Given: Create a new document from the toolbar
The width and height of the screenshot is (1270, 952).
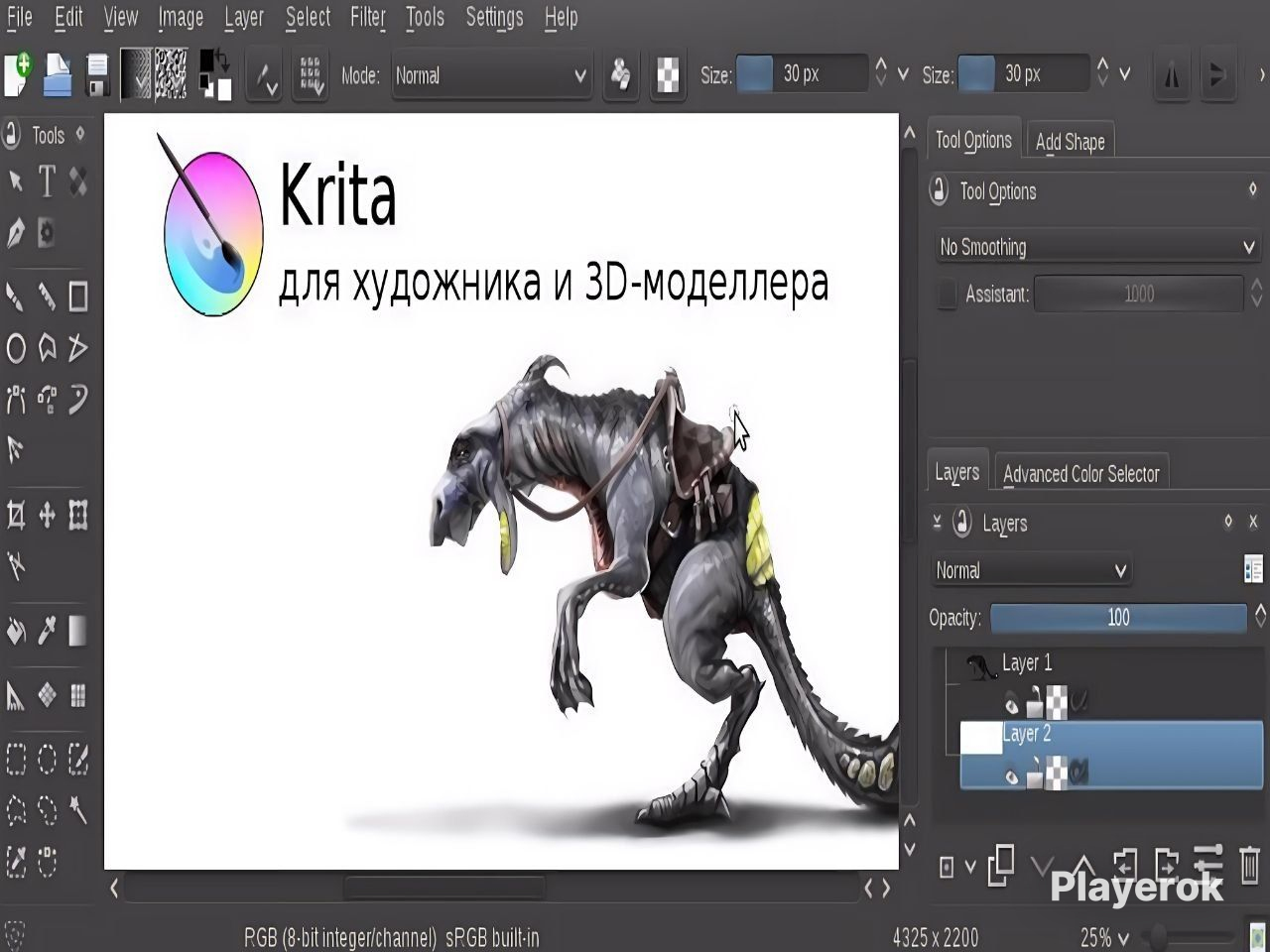Looking at the screenshot, I should (18, 75).
